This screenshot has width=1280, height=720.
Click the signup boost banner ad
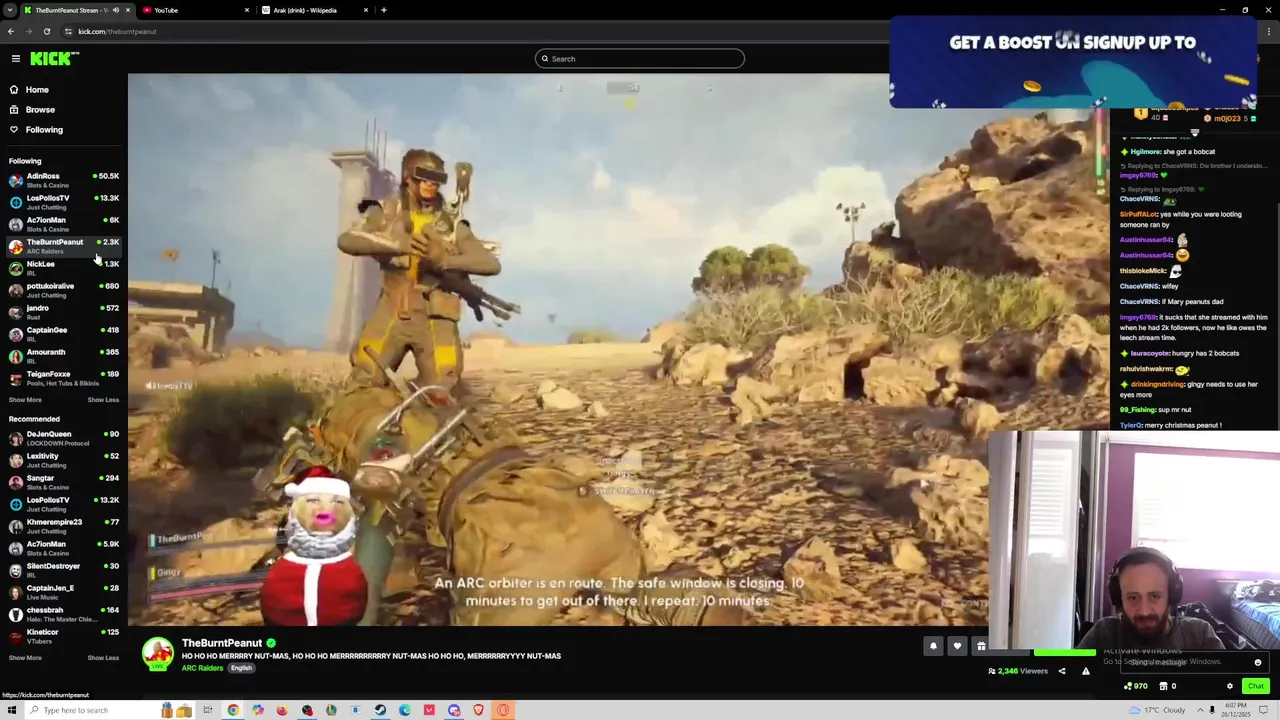pyautogui.click(x=1072, y=62)
